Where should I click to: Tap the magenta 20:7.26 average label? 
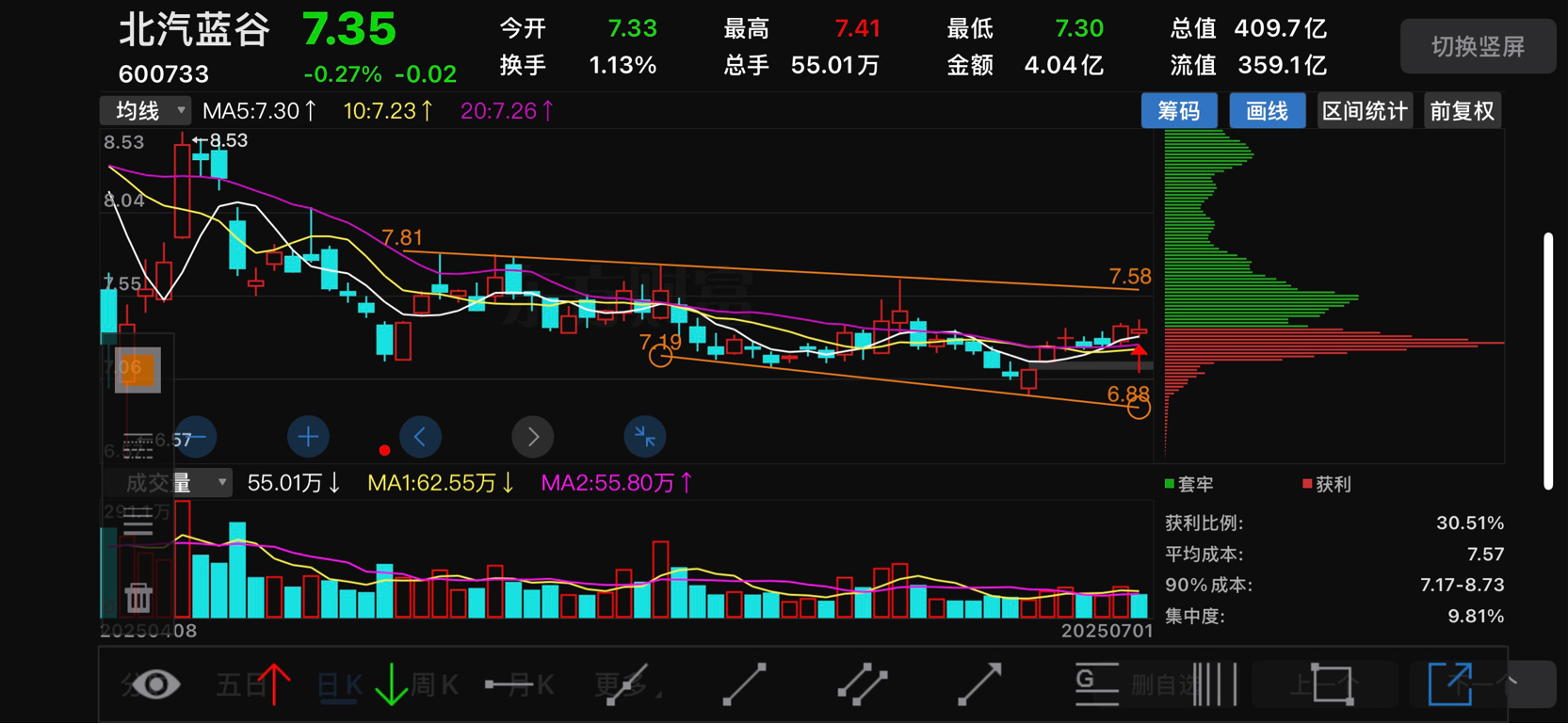click(507, 111)
